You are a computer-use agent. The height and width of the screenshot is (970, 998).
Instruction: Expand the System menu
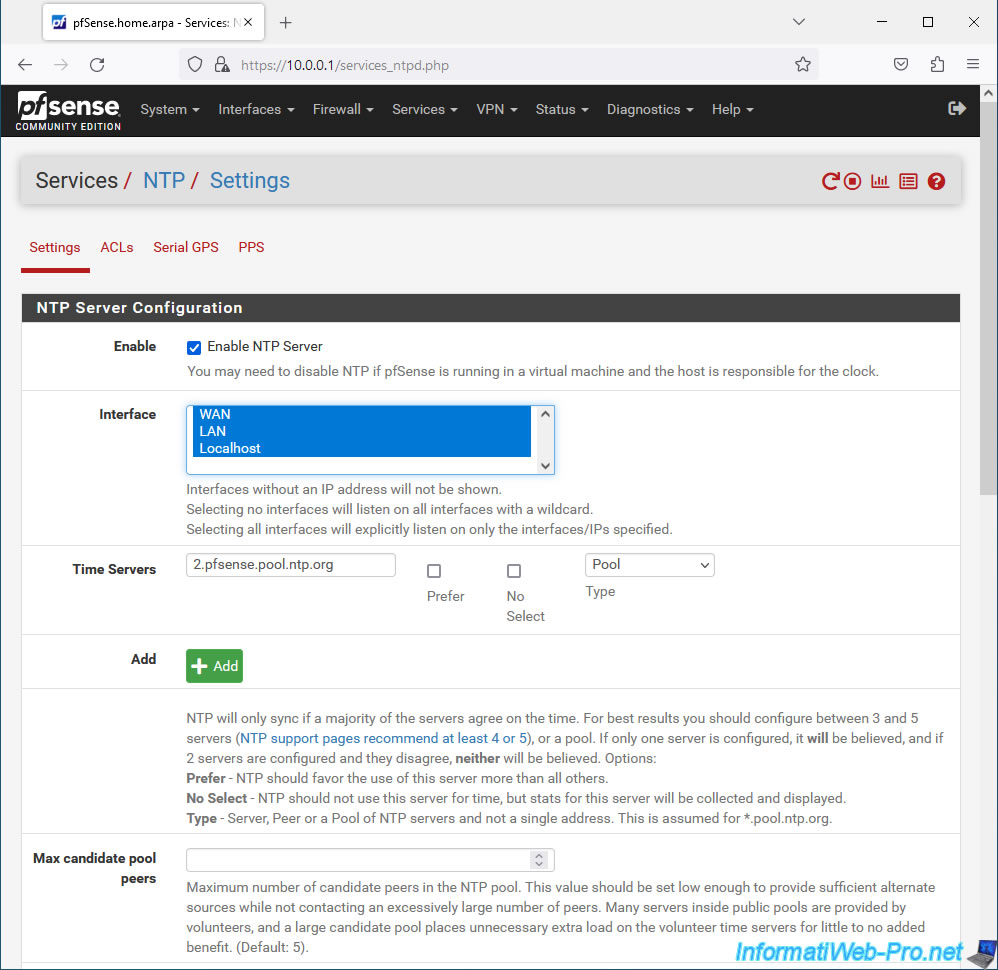[x=170, y=109]
